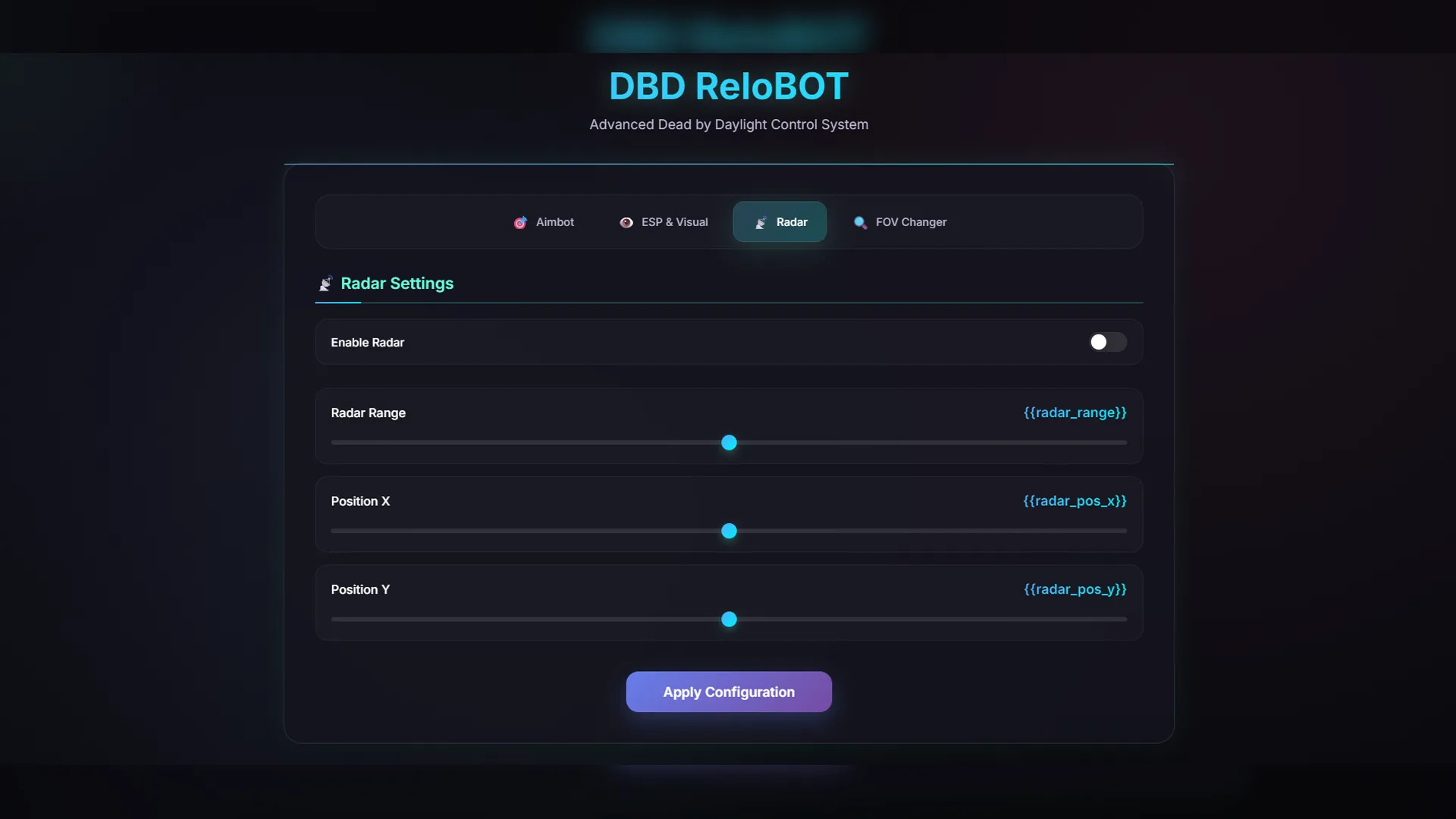Click the Radar Range slider handle

tap(729, 443)
